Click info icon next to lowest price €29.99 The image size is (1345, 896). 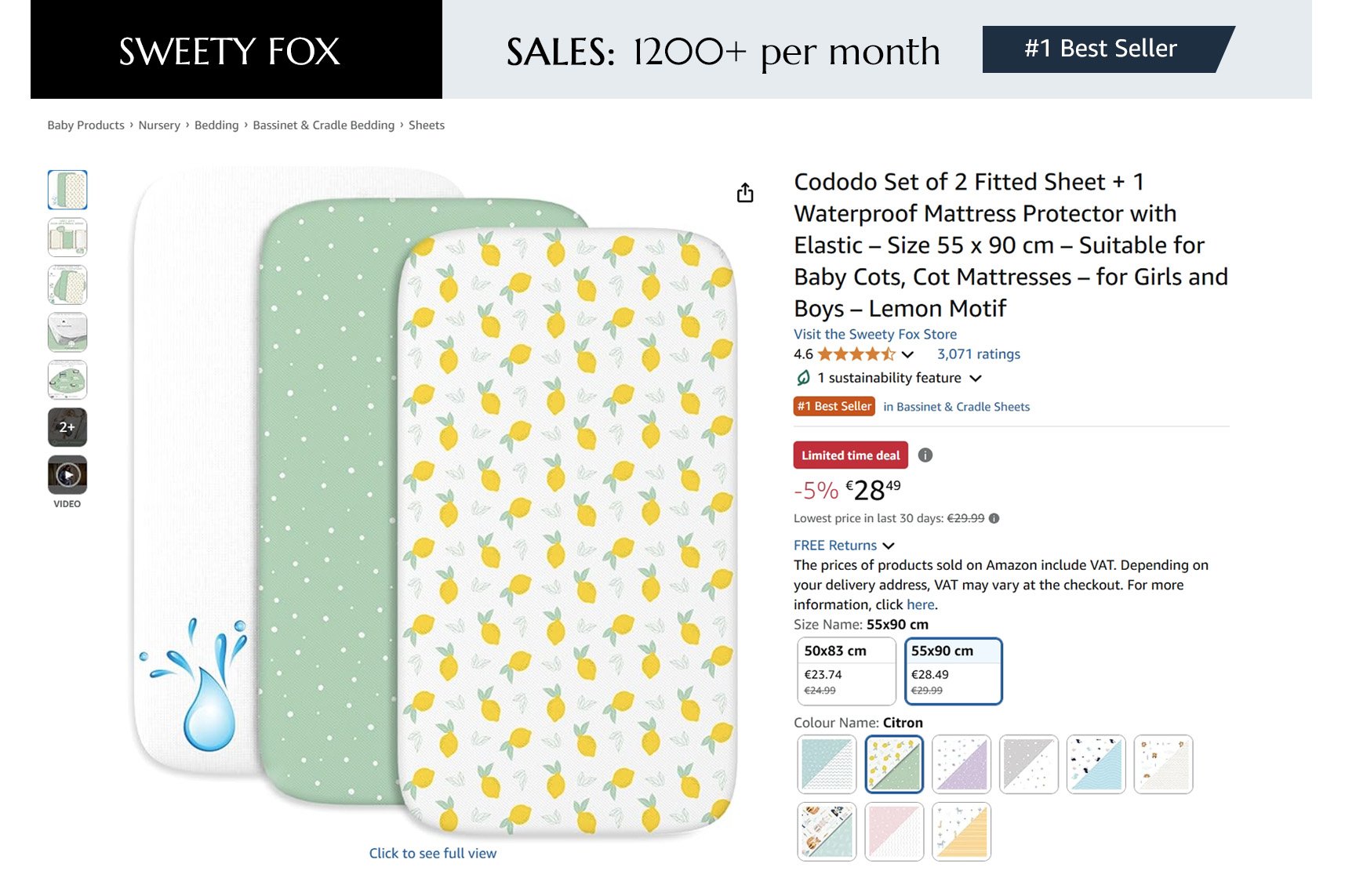[994, 518]
